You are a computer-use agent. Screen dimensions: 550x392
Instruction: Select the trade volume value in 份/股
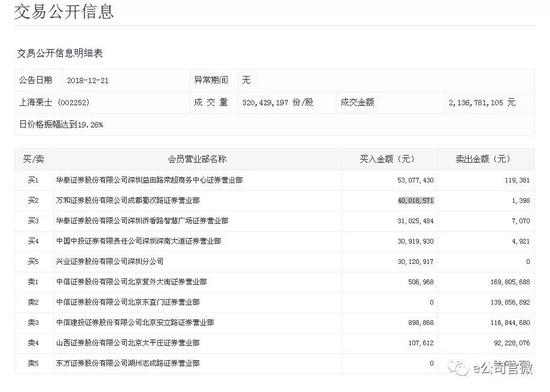click(x=277, y=102)
